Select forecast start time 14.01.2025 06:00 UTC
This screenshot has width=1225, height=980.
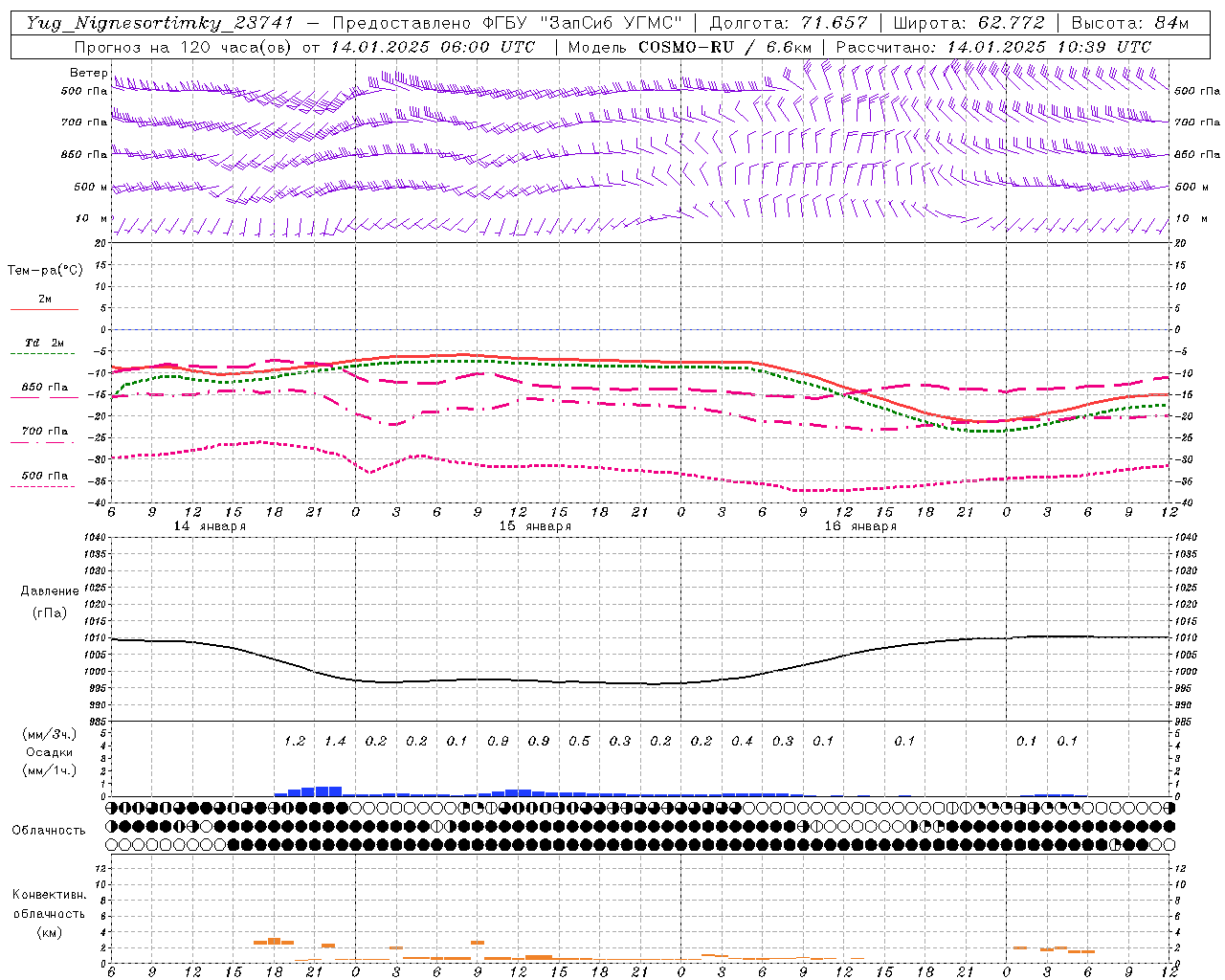click(x=433, y=47)
